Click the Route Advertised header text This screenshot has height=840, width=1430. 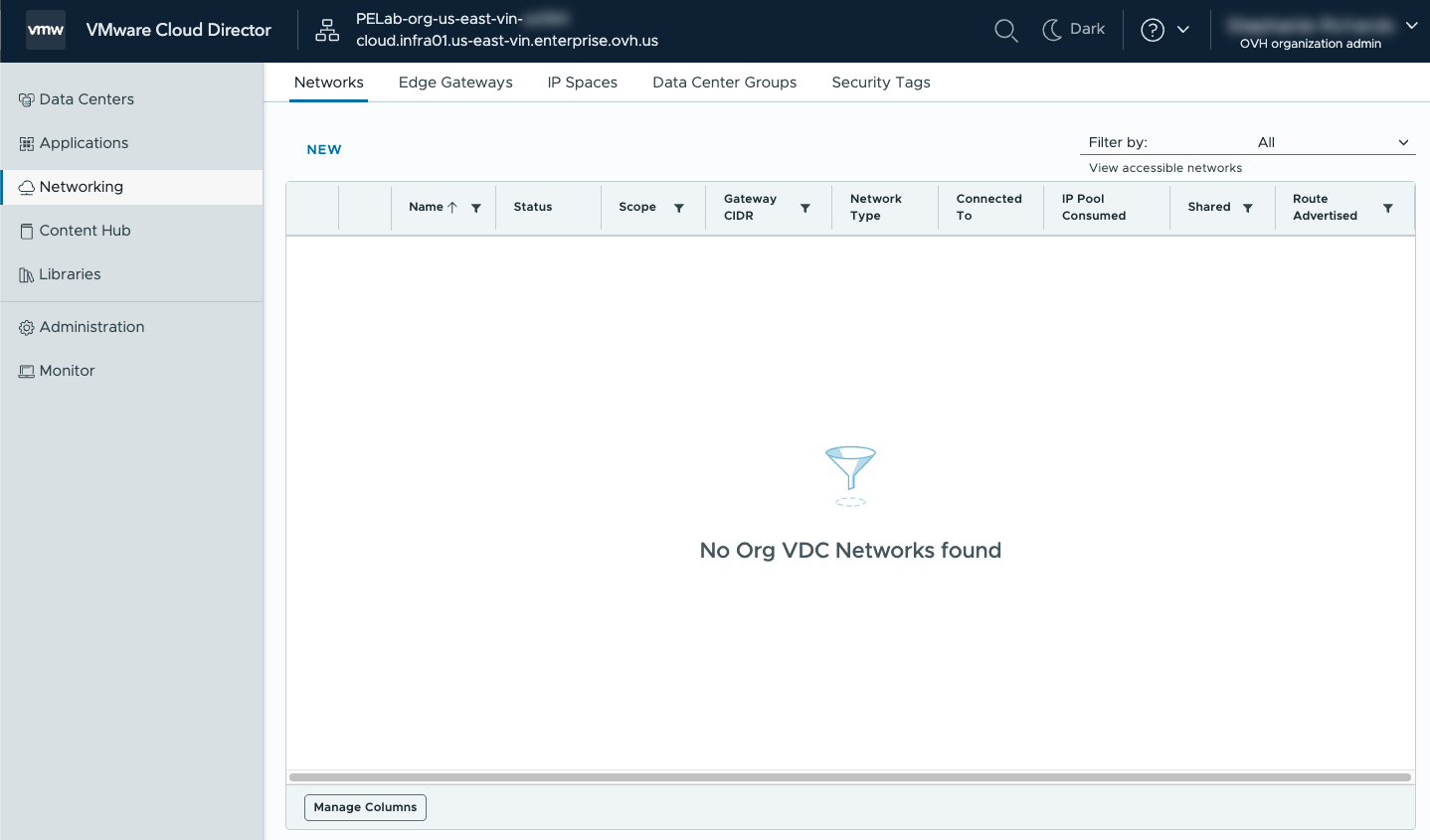(1326, 207)
